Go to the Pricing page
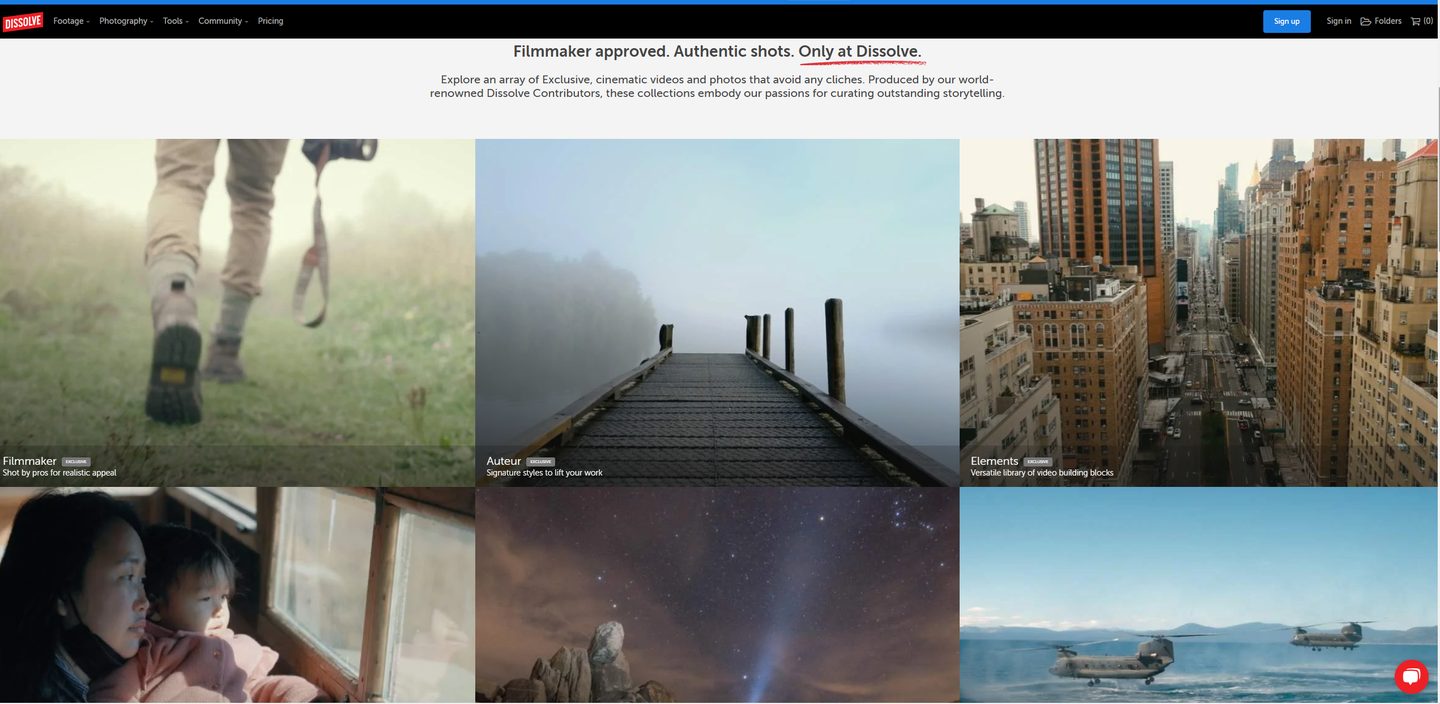This screenshot has height=704, width=1440. 270,21
